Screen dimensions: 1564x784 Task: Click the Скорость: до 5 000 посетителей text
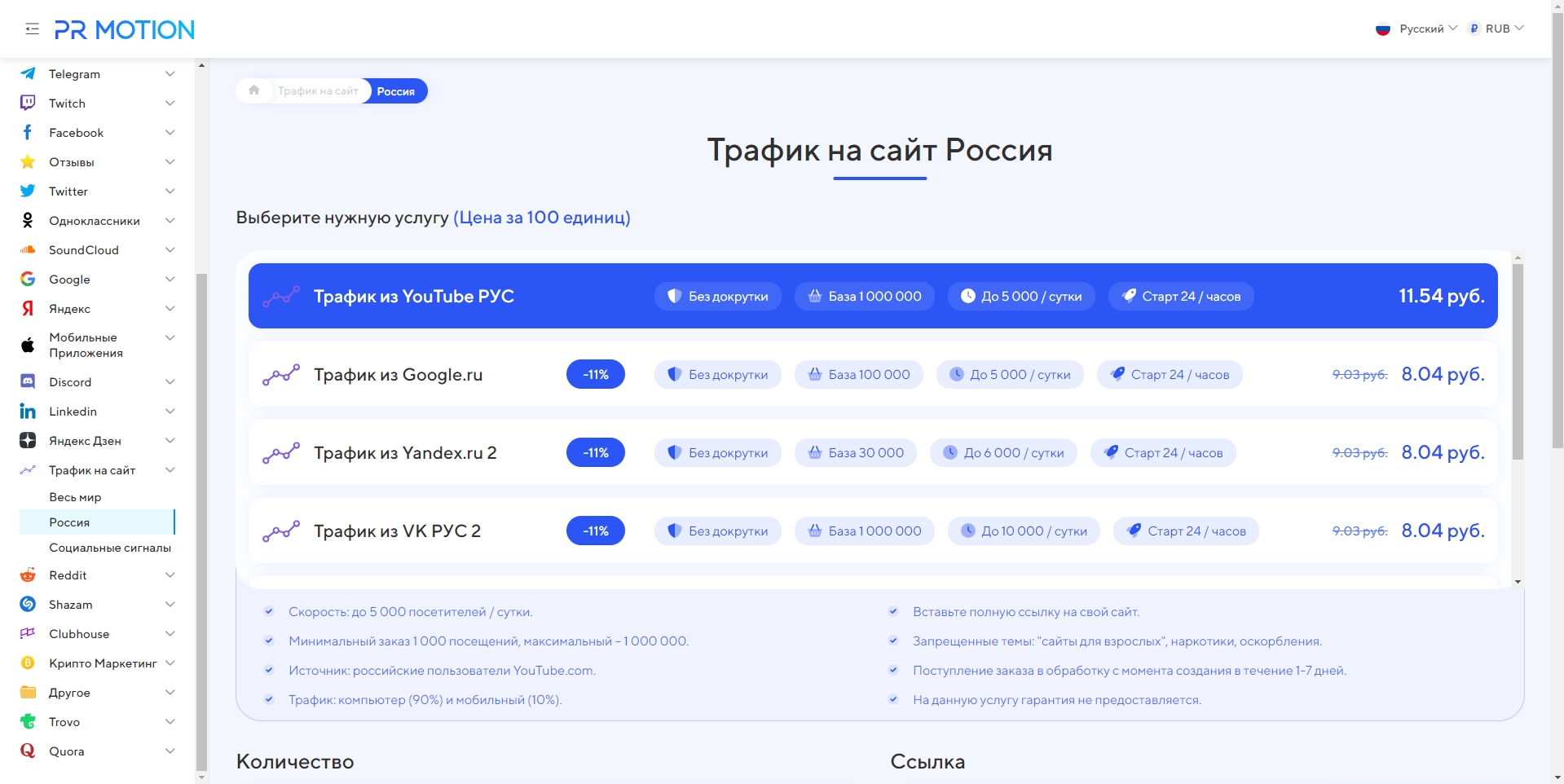click(x=410, y=612)
